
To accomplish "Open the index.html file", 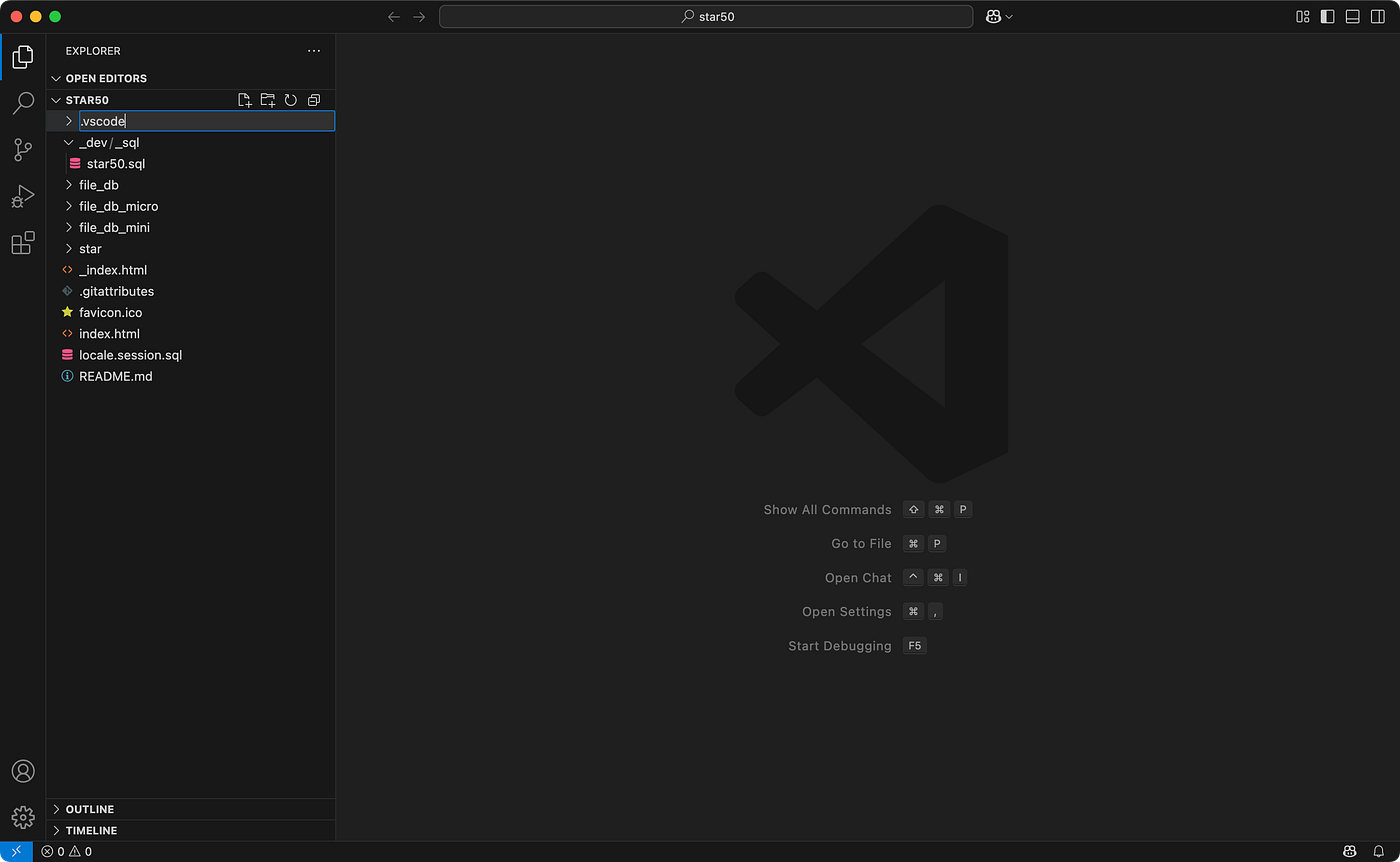I will (109, 334).
